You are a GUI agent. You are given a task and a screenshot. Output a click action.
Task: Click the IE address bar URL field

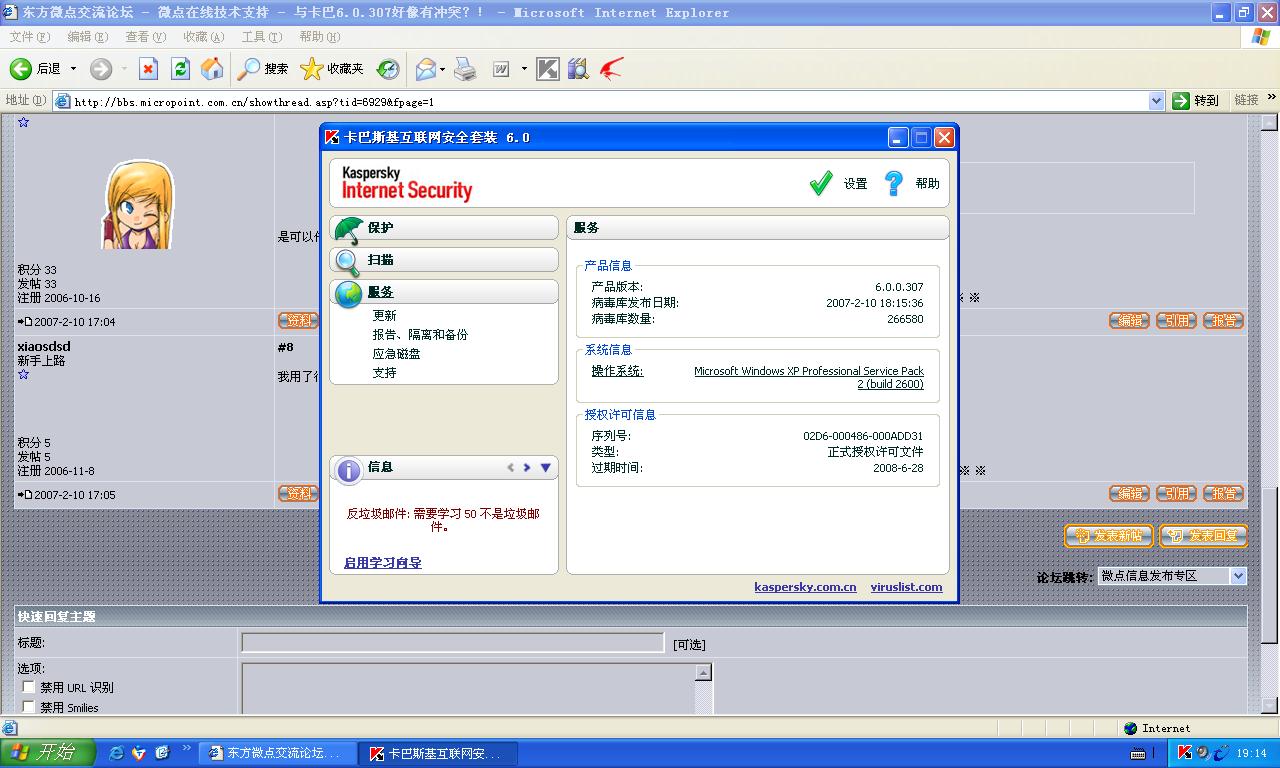(x=608, y=101)
